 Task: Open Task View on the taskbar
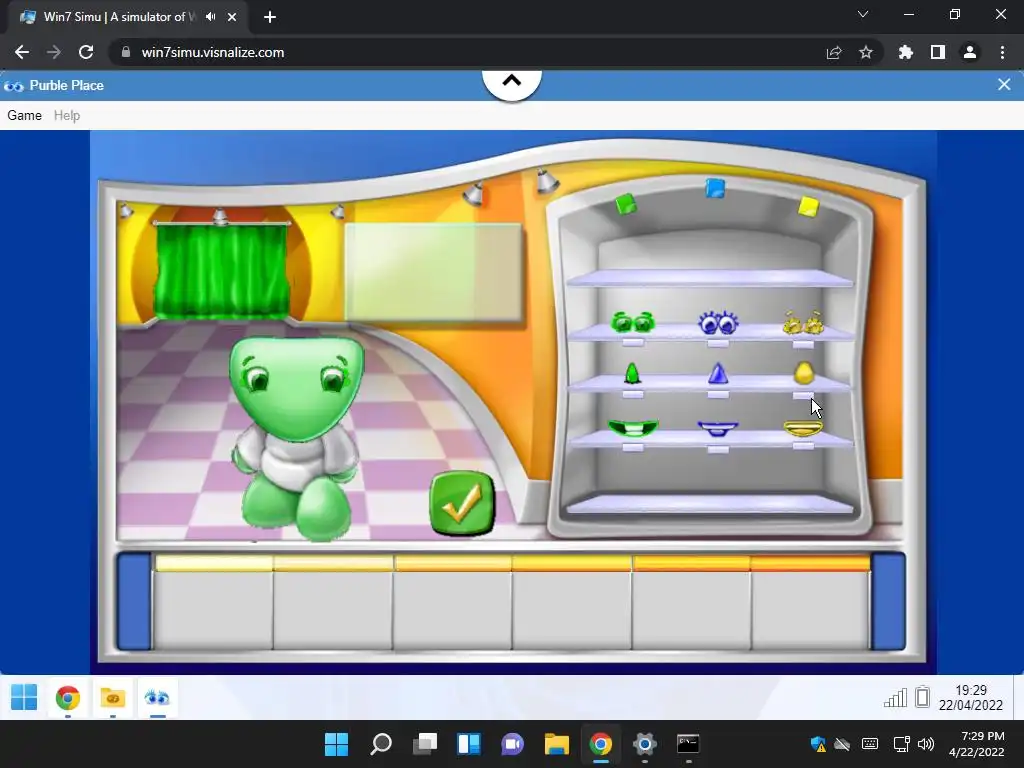coord(424,744)
